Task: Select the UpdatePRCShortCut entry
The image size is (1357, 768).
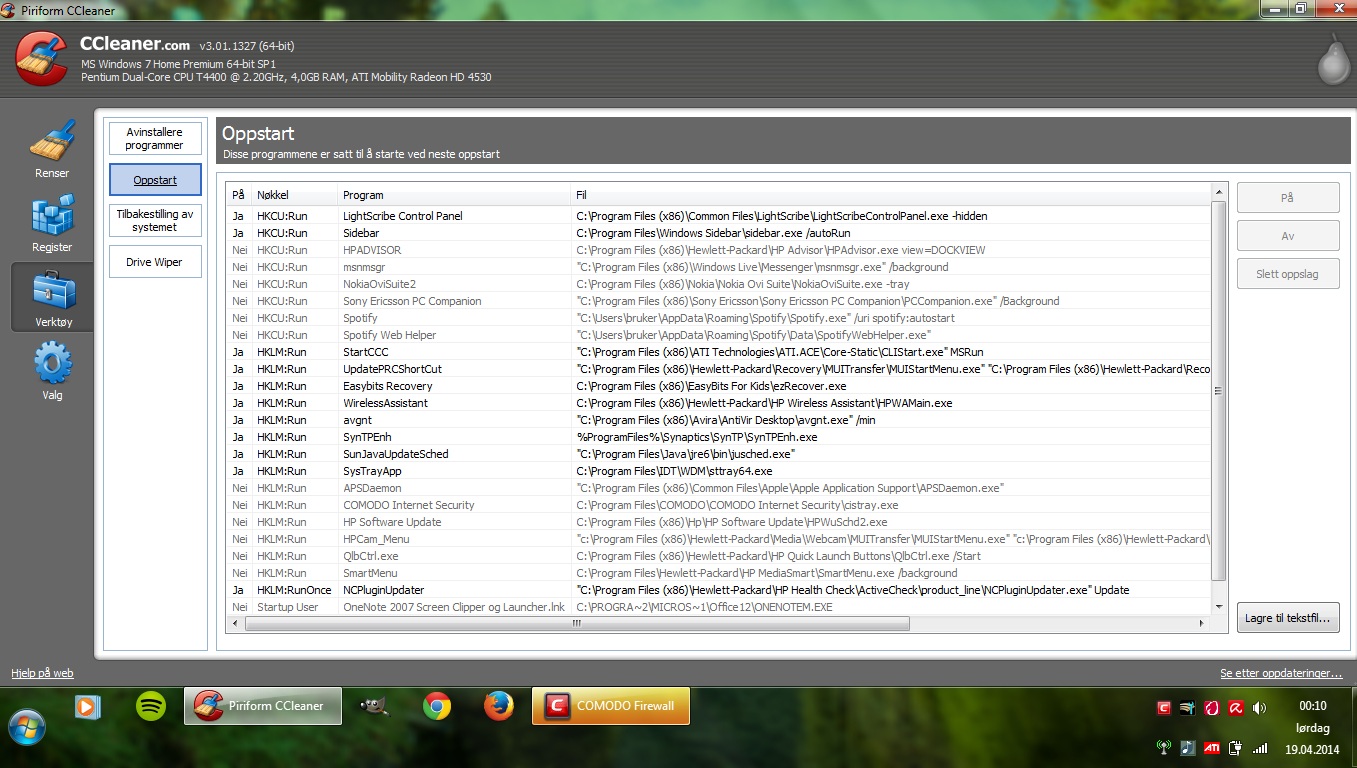Action: pos(719,369)
